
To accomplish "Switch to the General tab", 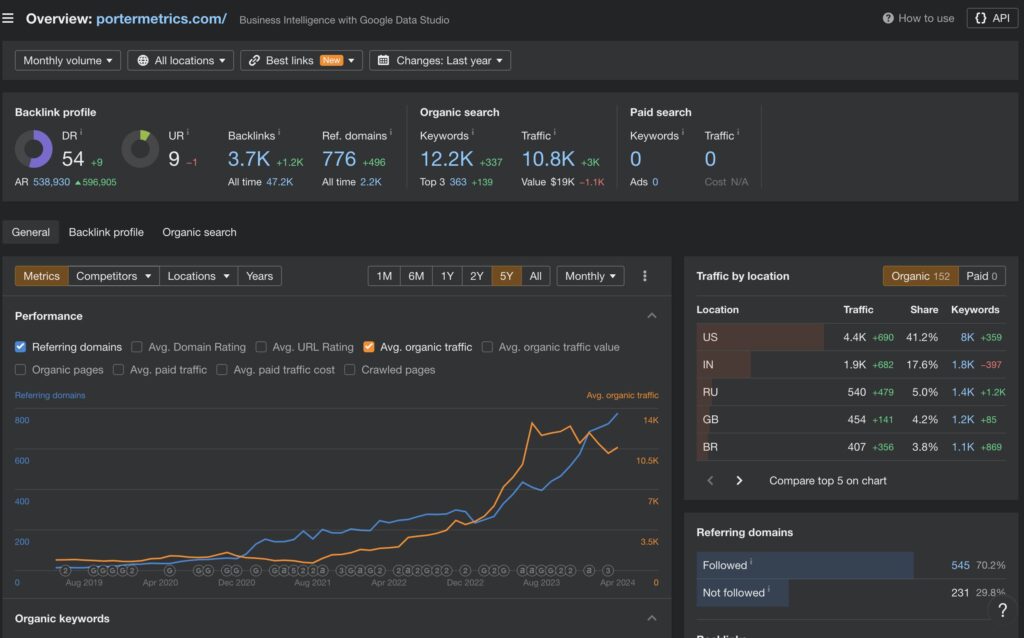I will pyautogui.click(x=31, y=232).
